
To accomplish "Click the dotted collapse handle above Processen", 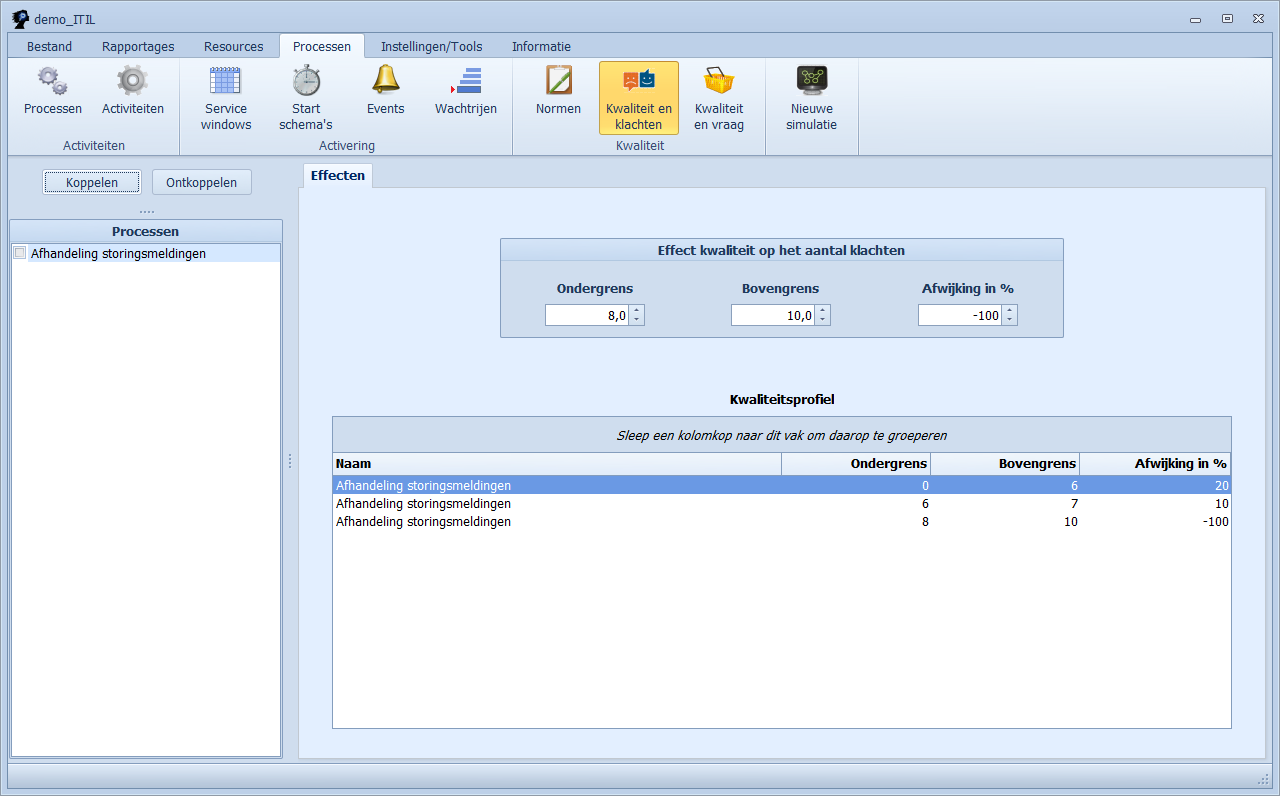I will (x=146, y=211).
